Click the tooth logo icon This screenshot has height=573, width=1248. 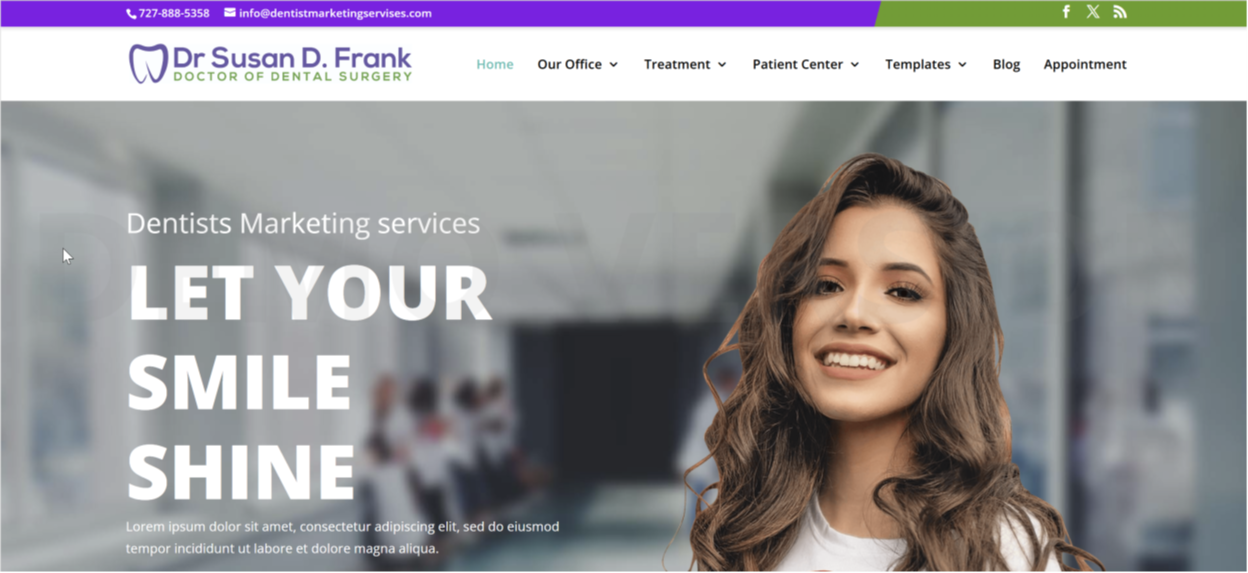tap(148, 63)
